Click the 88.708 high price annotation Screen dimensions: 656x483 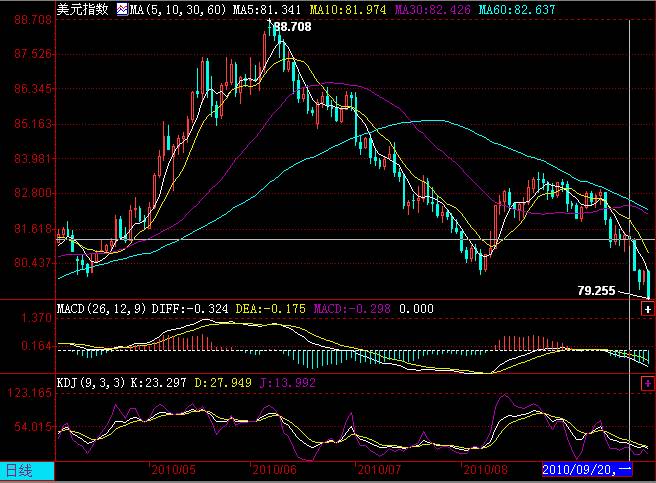click(x=292, y=27)
